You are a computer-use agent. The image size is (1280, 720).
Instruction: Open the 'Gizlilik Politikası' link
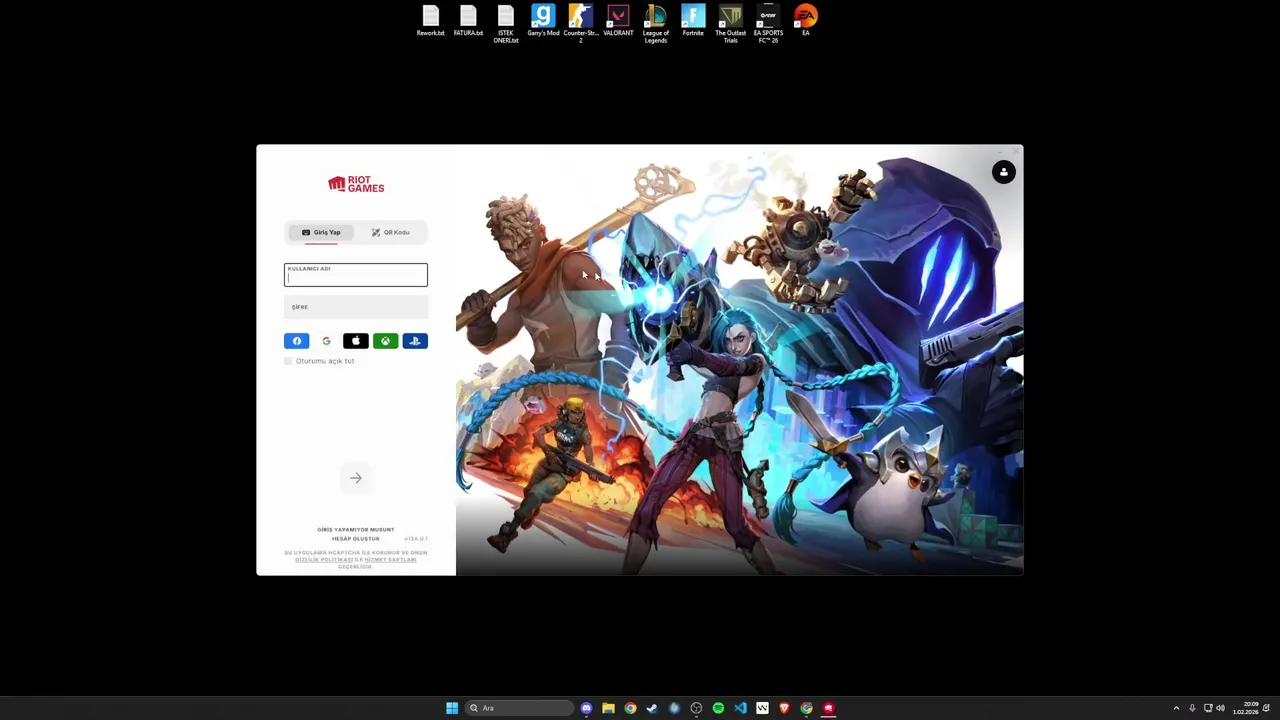pos(324,559)
